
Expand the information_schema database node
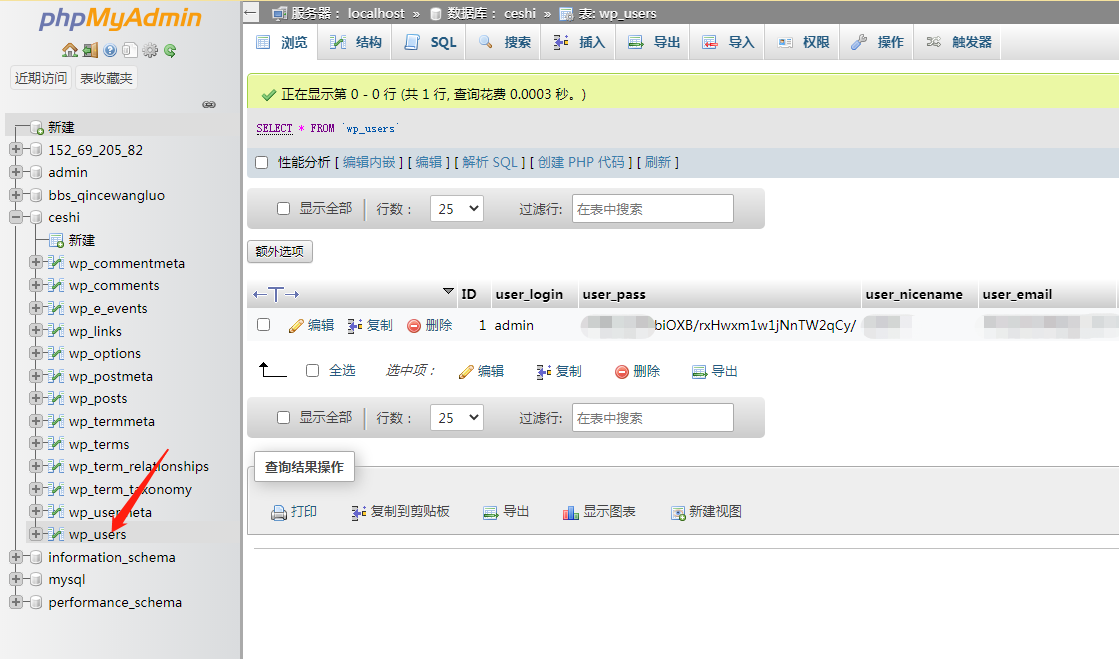click(x=16, y=557)
